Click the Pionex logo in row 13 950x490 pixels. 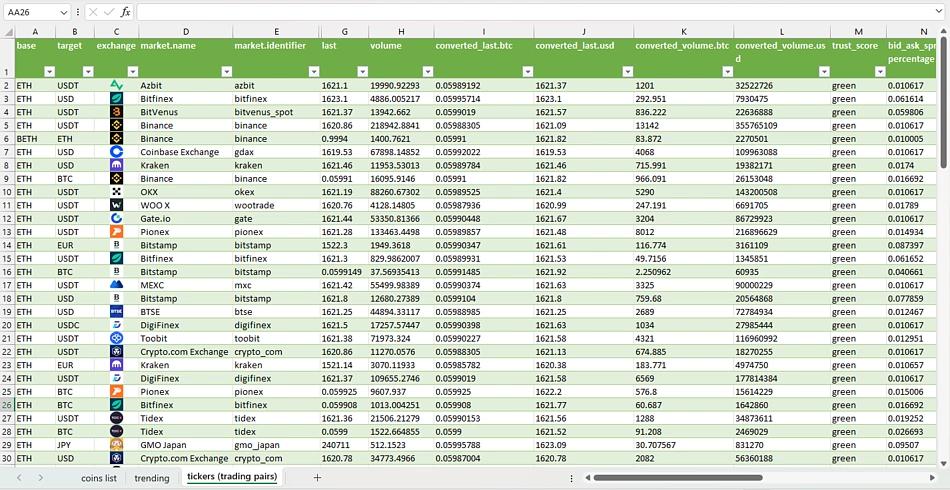116,232
